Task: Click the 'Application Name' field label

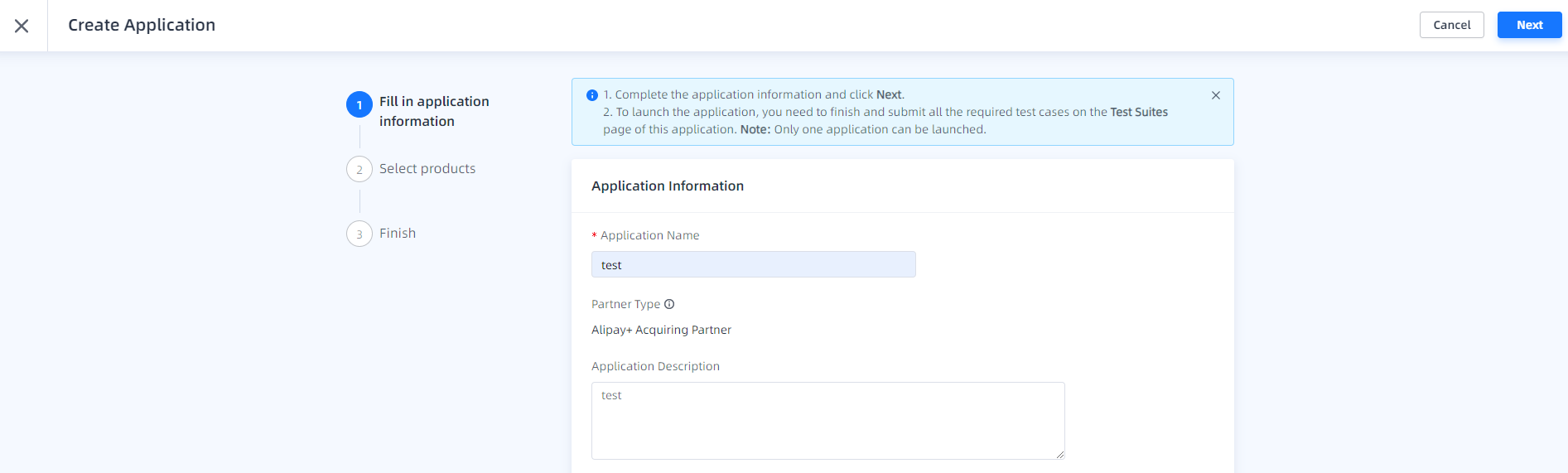Action: tap(649, 236)
